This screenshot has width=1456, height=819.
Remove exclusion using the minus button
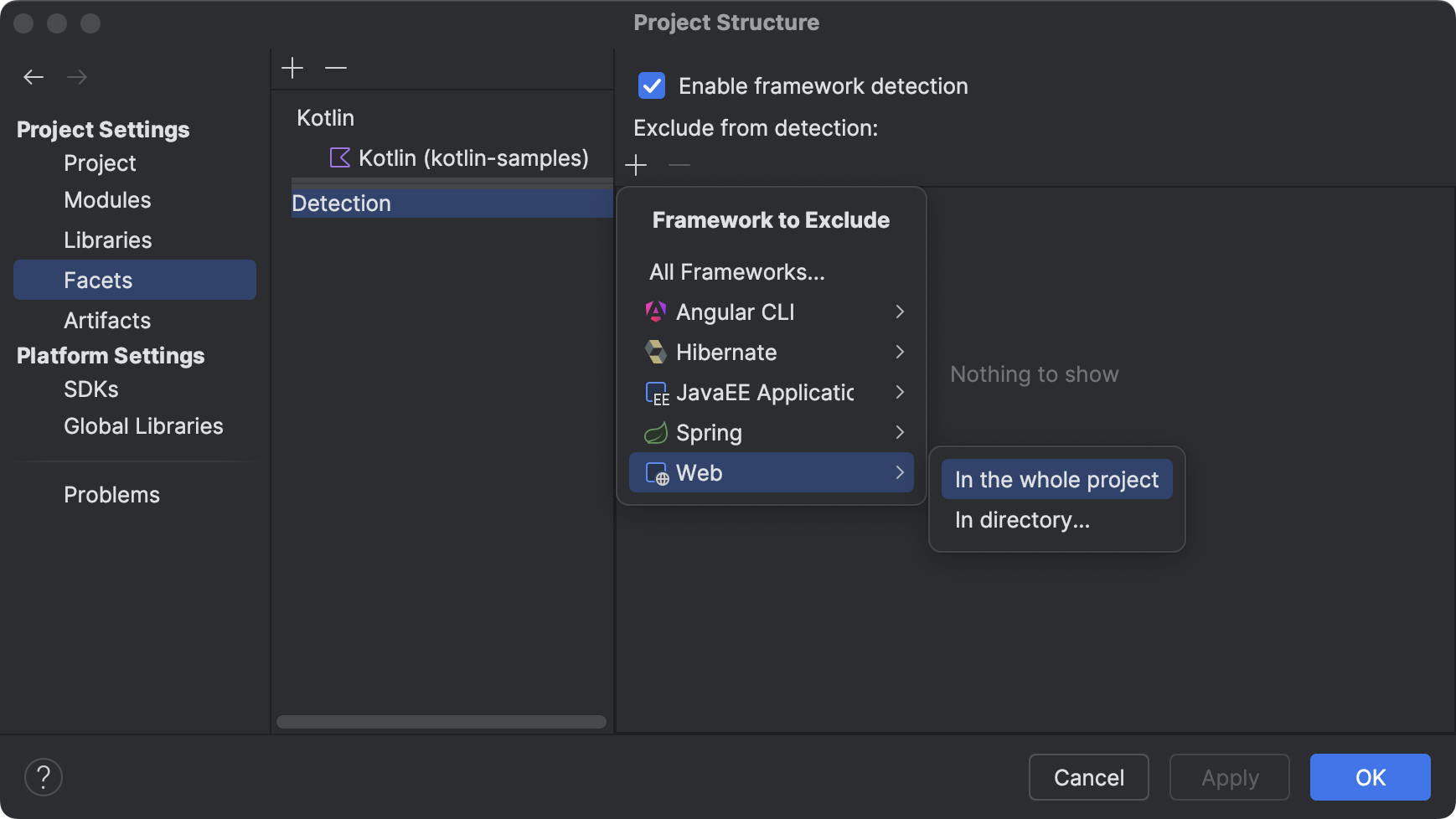[x=679, y=166]
